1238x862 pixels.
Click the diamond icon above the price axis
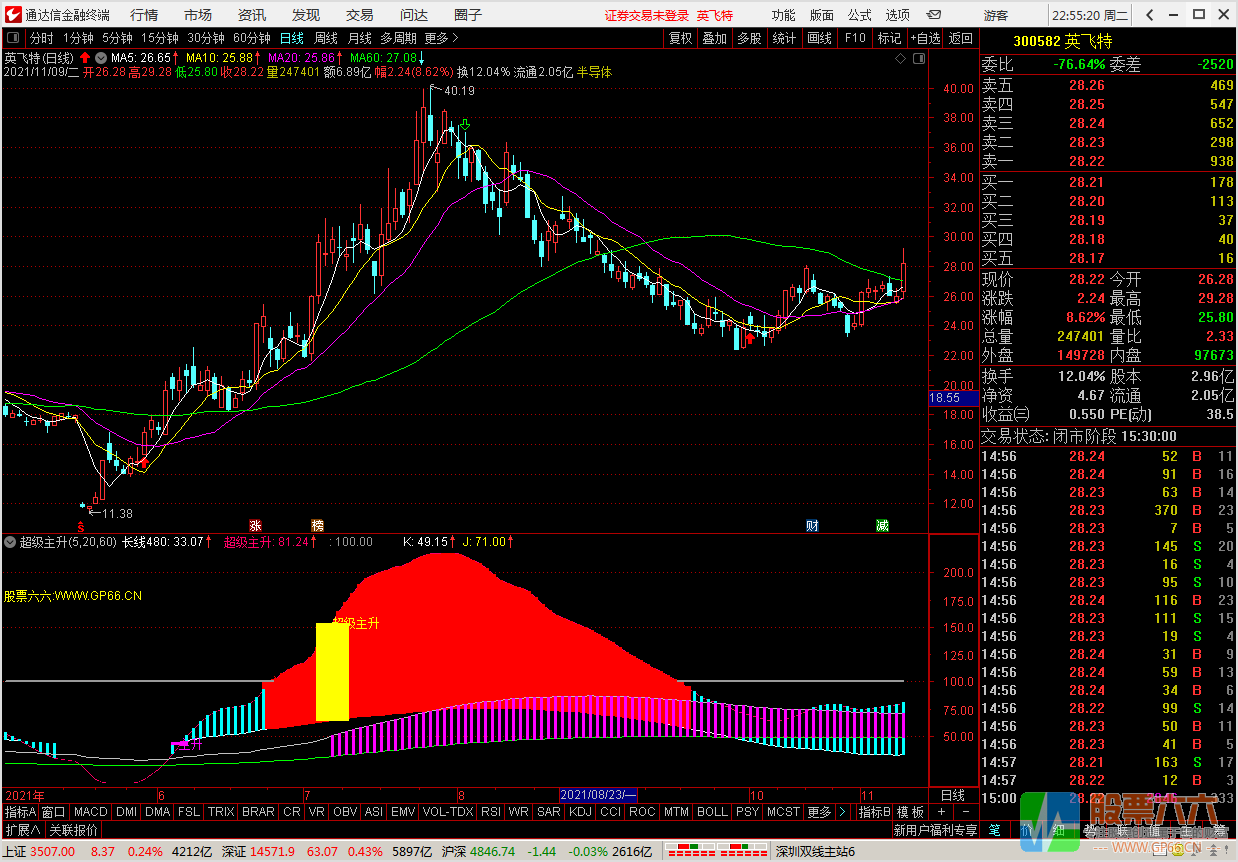click(x=900, y=59)
